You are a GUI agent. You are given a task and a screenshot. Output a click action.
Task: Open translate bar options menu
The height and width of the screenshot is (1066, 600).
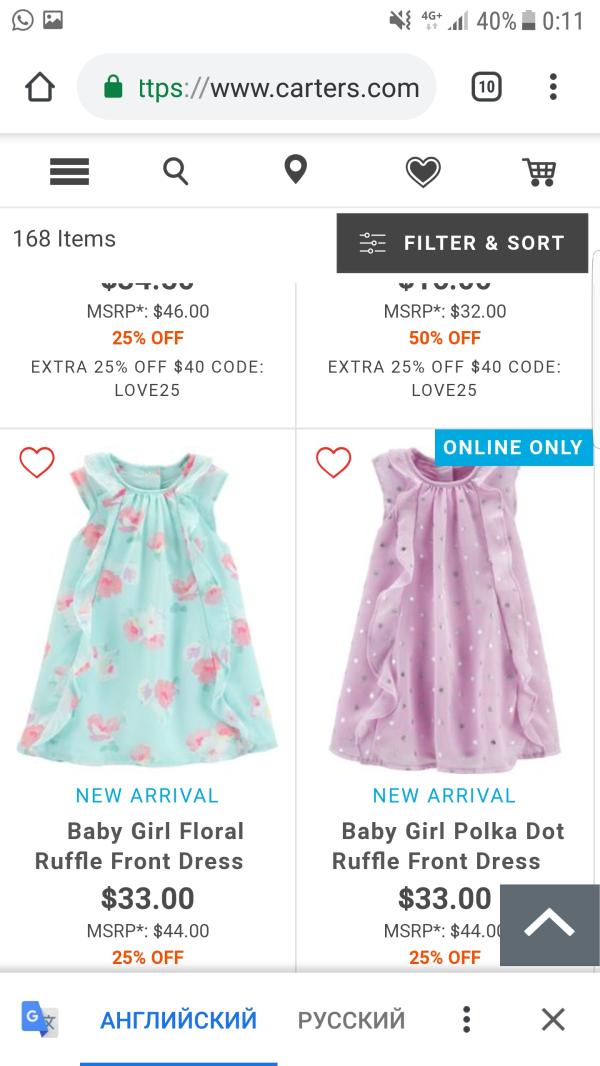(x=466, y=1019)
